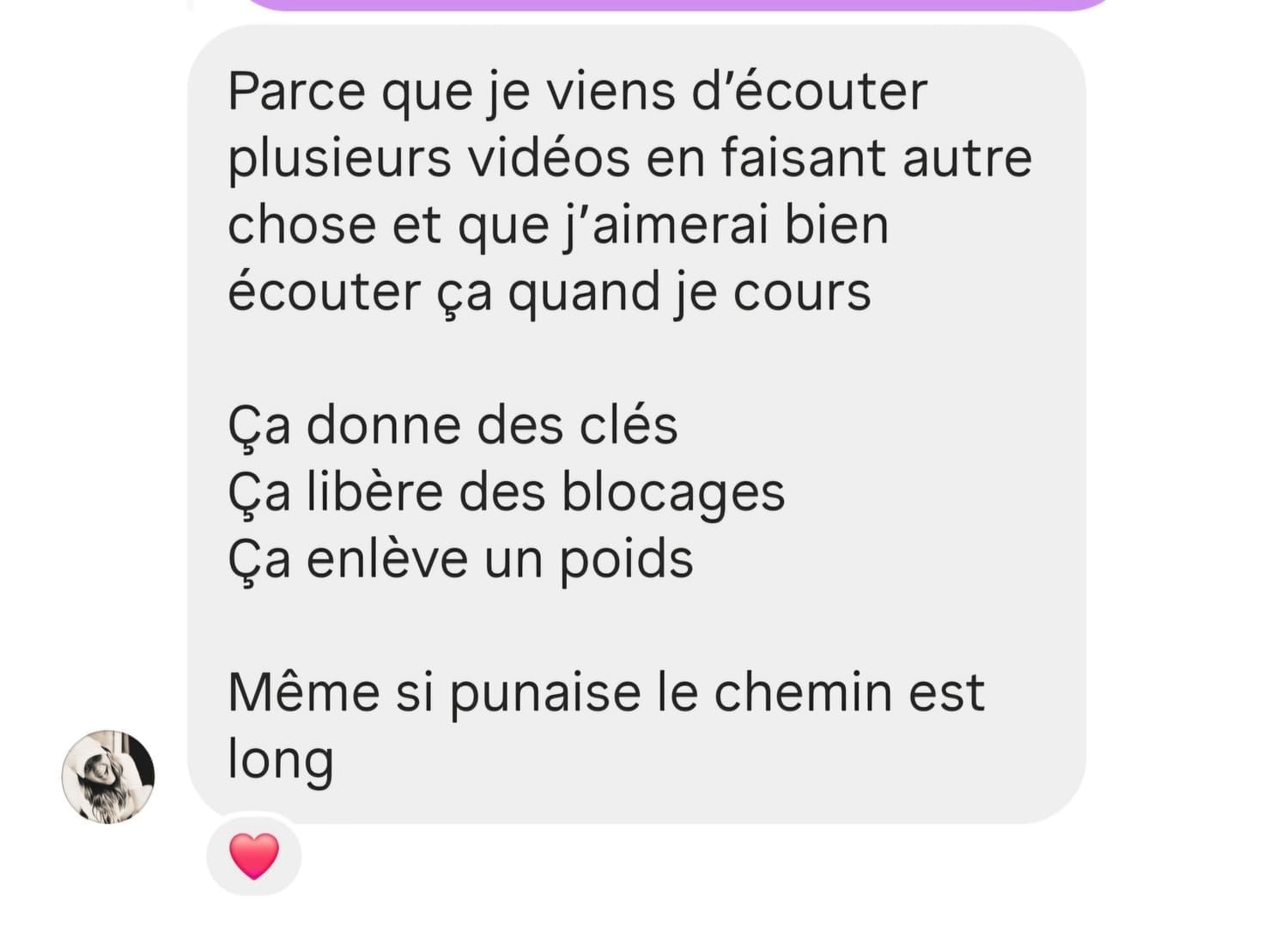Click the text 'écouter ça quand je cours'
Screen dimensions: 1288x939
(550, 292)
